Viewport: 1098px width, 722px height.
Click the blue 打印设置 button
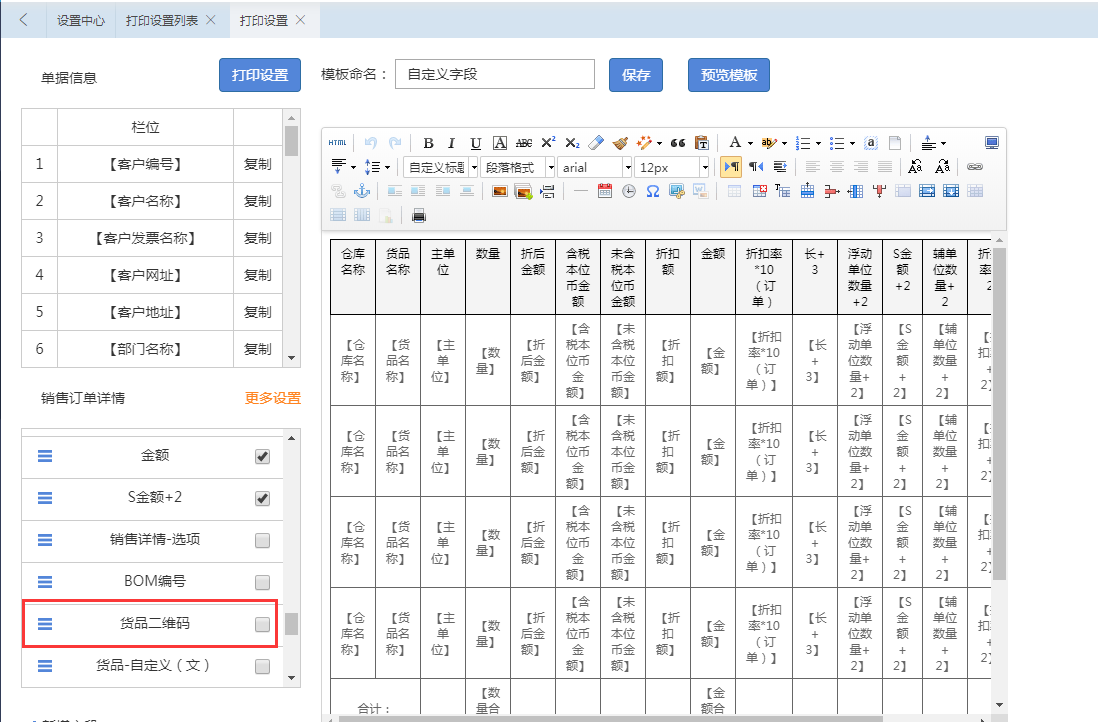[260, 75]
